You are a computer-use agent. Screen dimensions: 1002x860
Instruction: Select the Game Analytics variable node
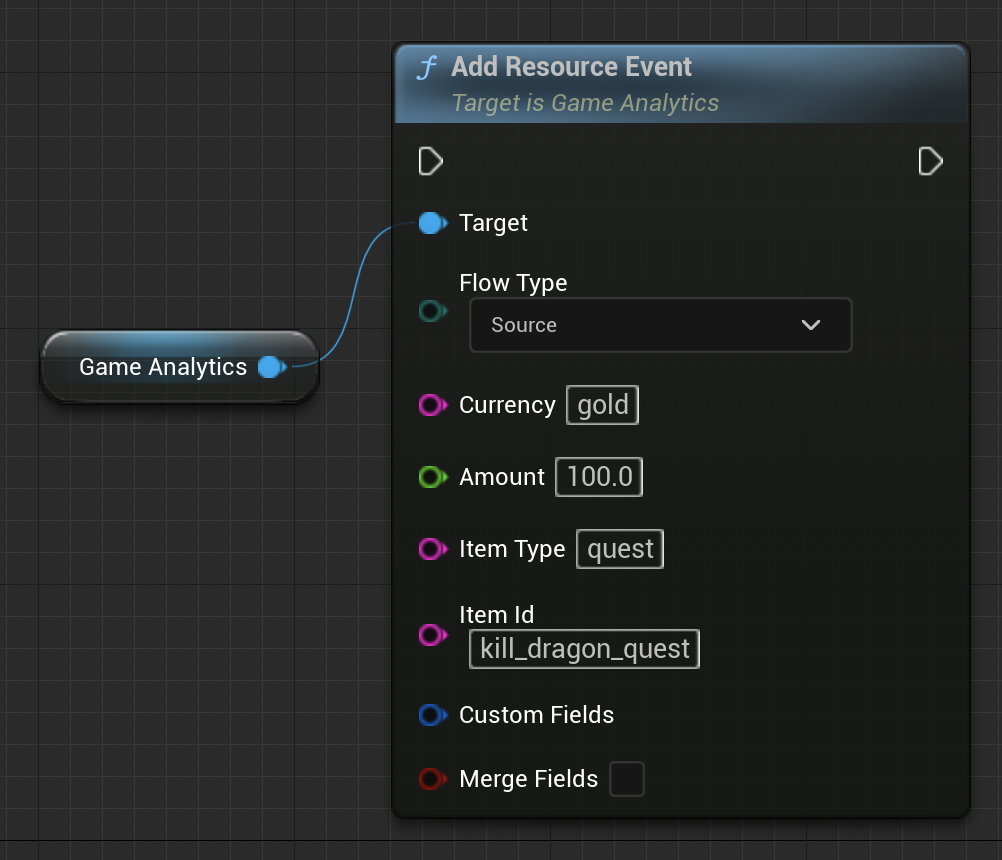162,367
